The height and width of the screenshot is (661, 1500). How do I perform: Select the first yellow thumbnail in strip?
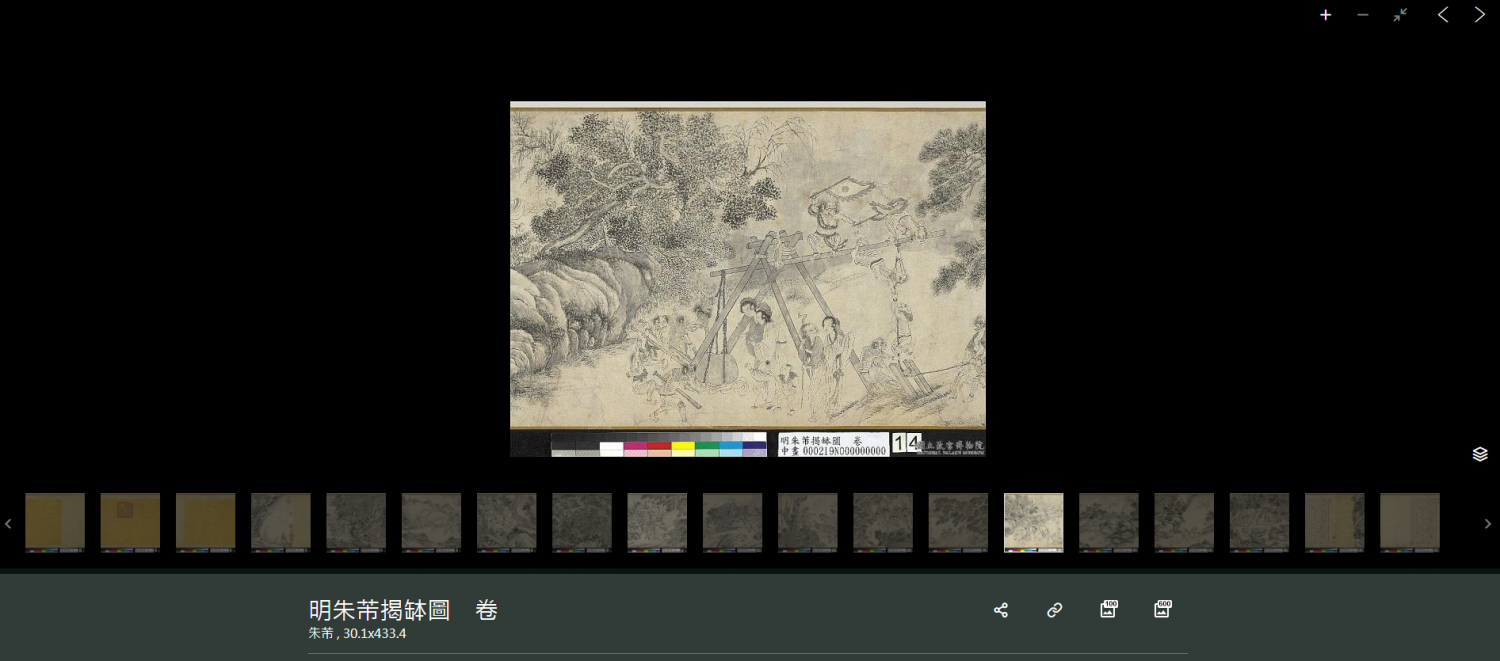pyautogui.click(x=55, y=522)
